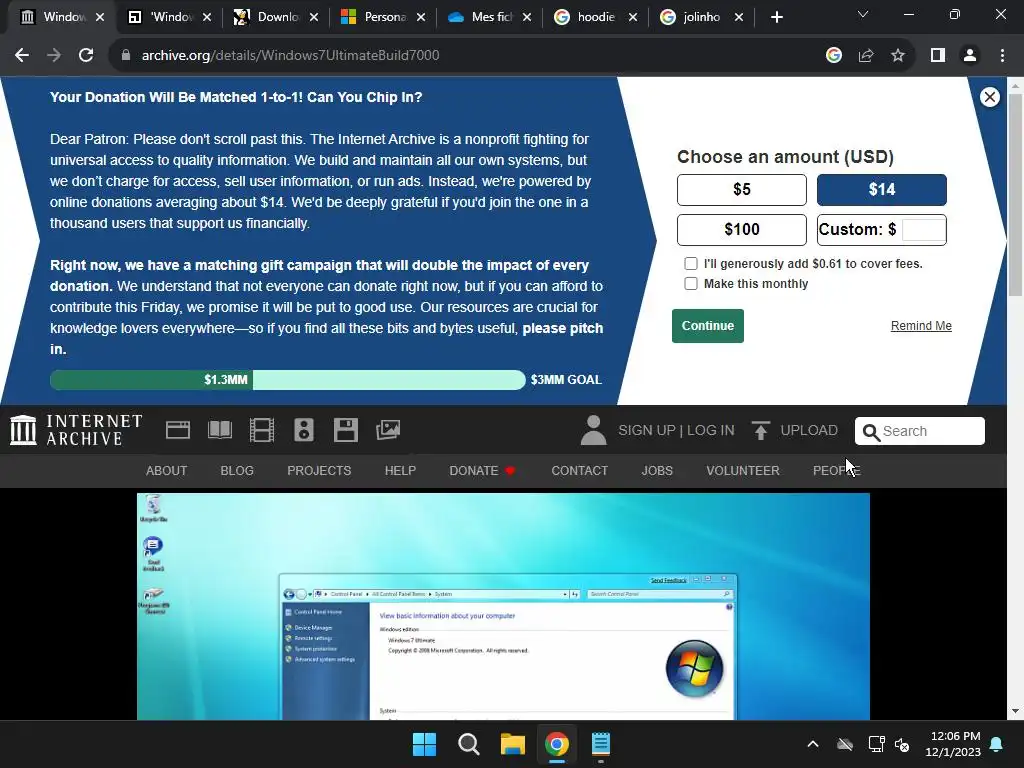The height and width of the screenshot is (768, 1024).
Task: Open the Texts book icon
Action: coord(220,430)
